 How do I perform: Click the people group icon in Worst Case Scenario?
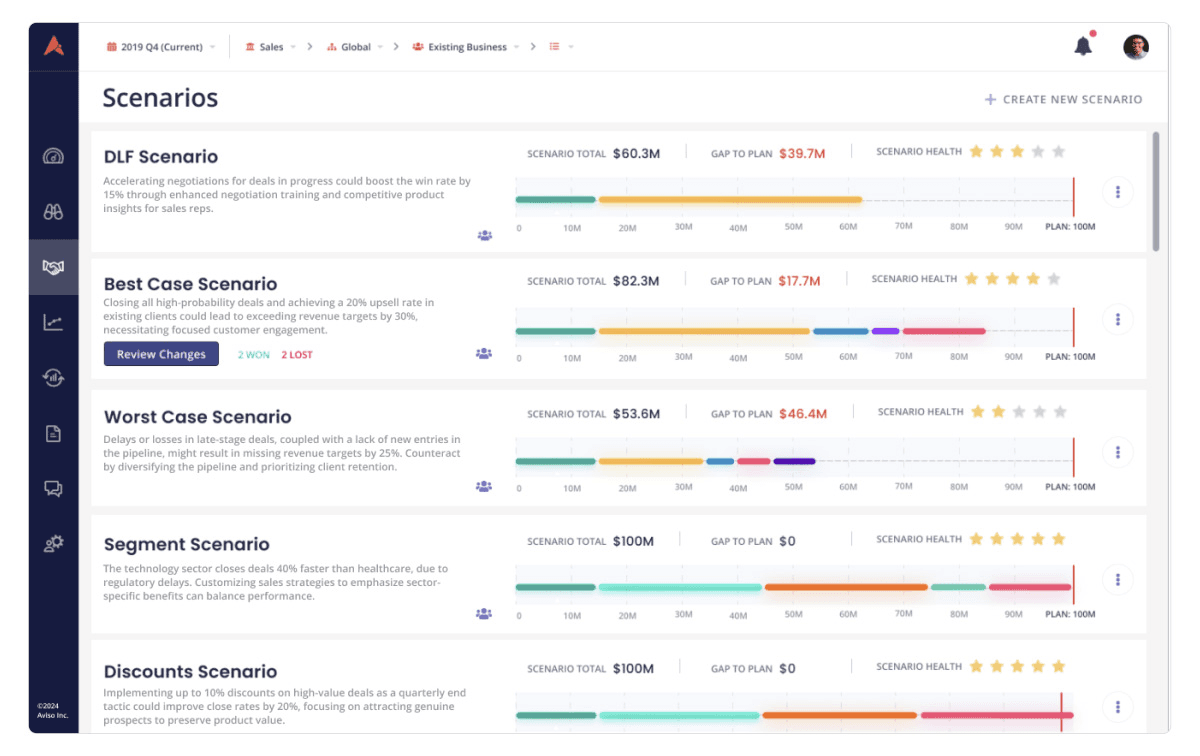click(484, 486)
